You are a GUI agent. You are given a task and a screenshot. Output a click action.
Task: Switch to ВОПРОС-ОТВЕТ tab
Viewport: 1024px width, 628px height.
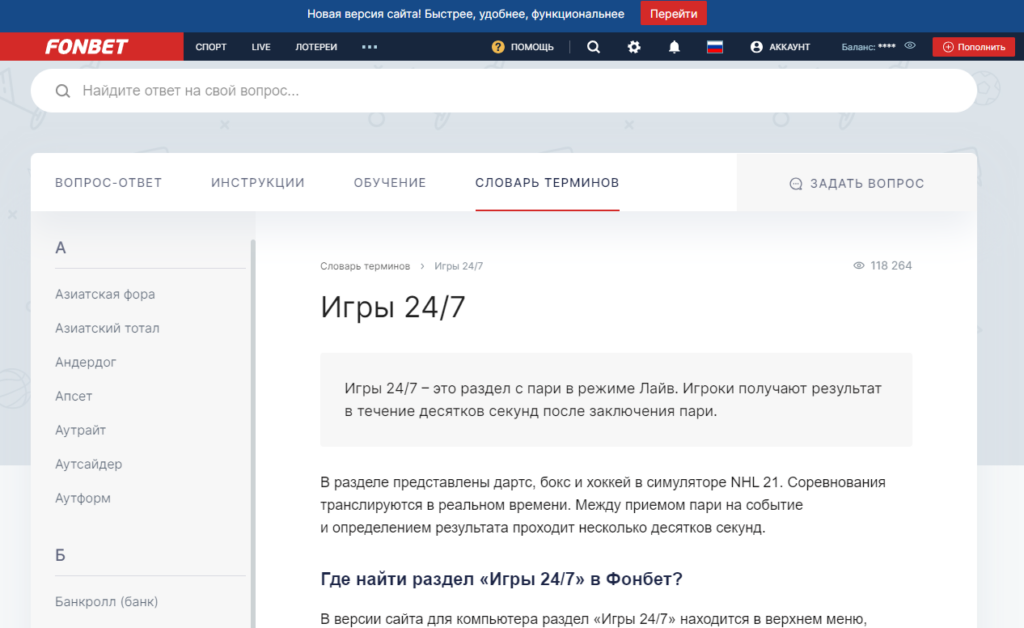coord(108,183)
